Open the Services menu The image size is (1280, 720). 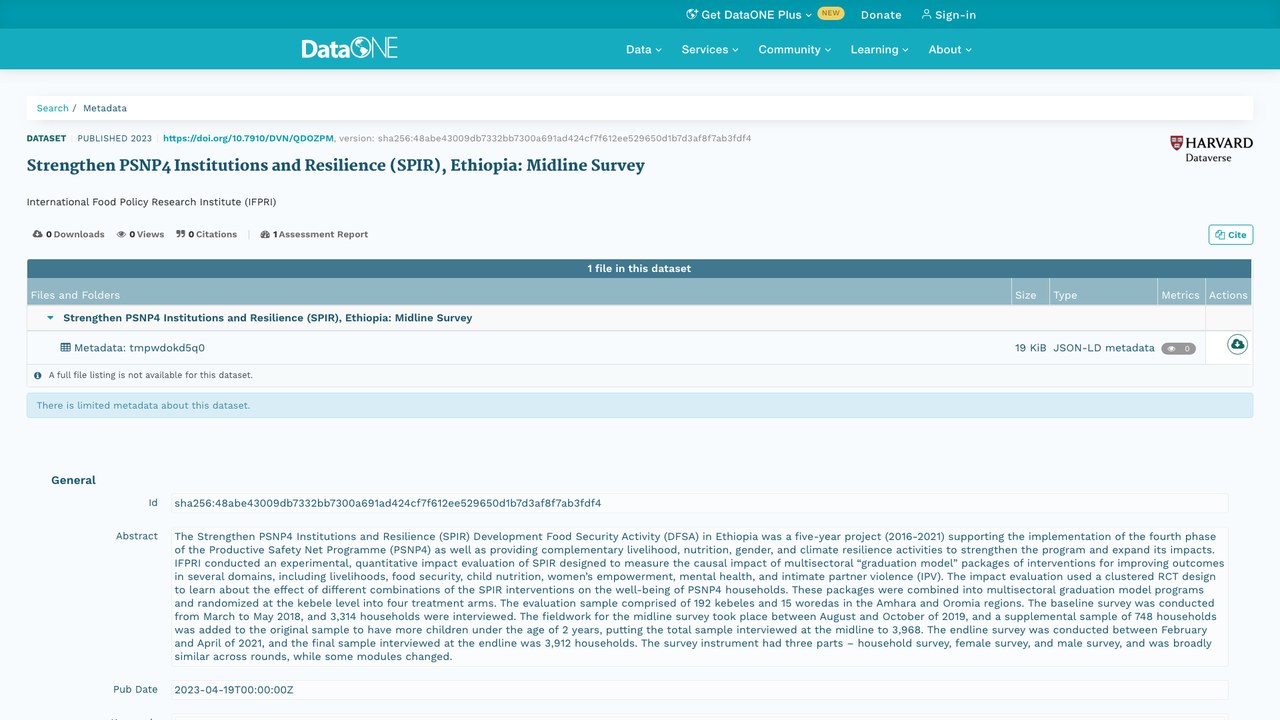tap(710, 49)
